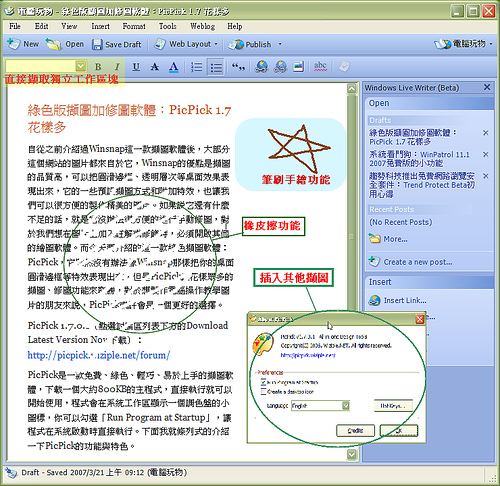Toggle numbered list
500x486 pixels.
coord(196,67)
